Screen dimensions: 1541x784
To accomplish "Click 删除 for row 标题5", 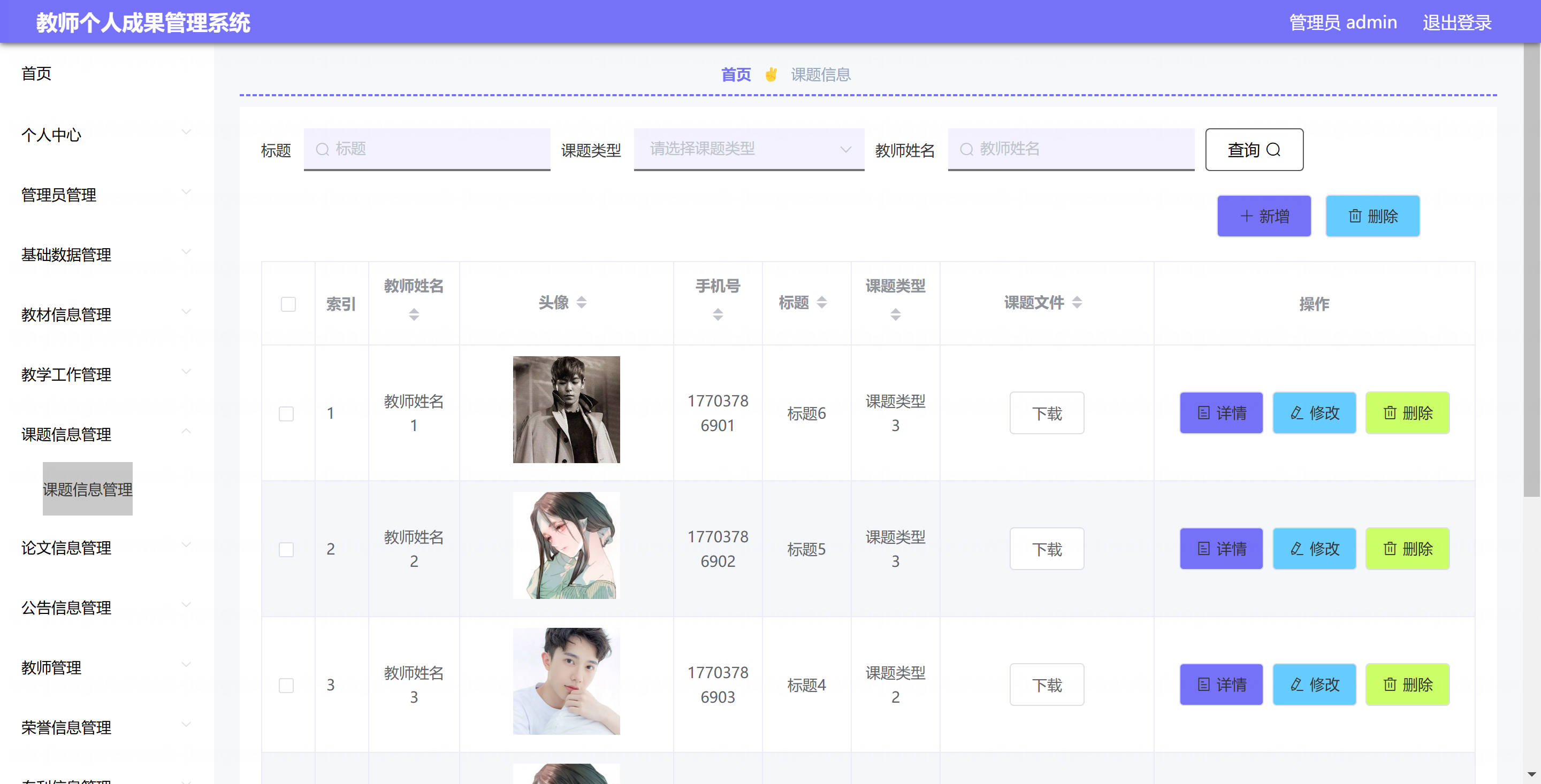I will [x=1408, y=548].
